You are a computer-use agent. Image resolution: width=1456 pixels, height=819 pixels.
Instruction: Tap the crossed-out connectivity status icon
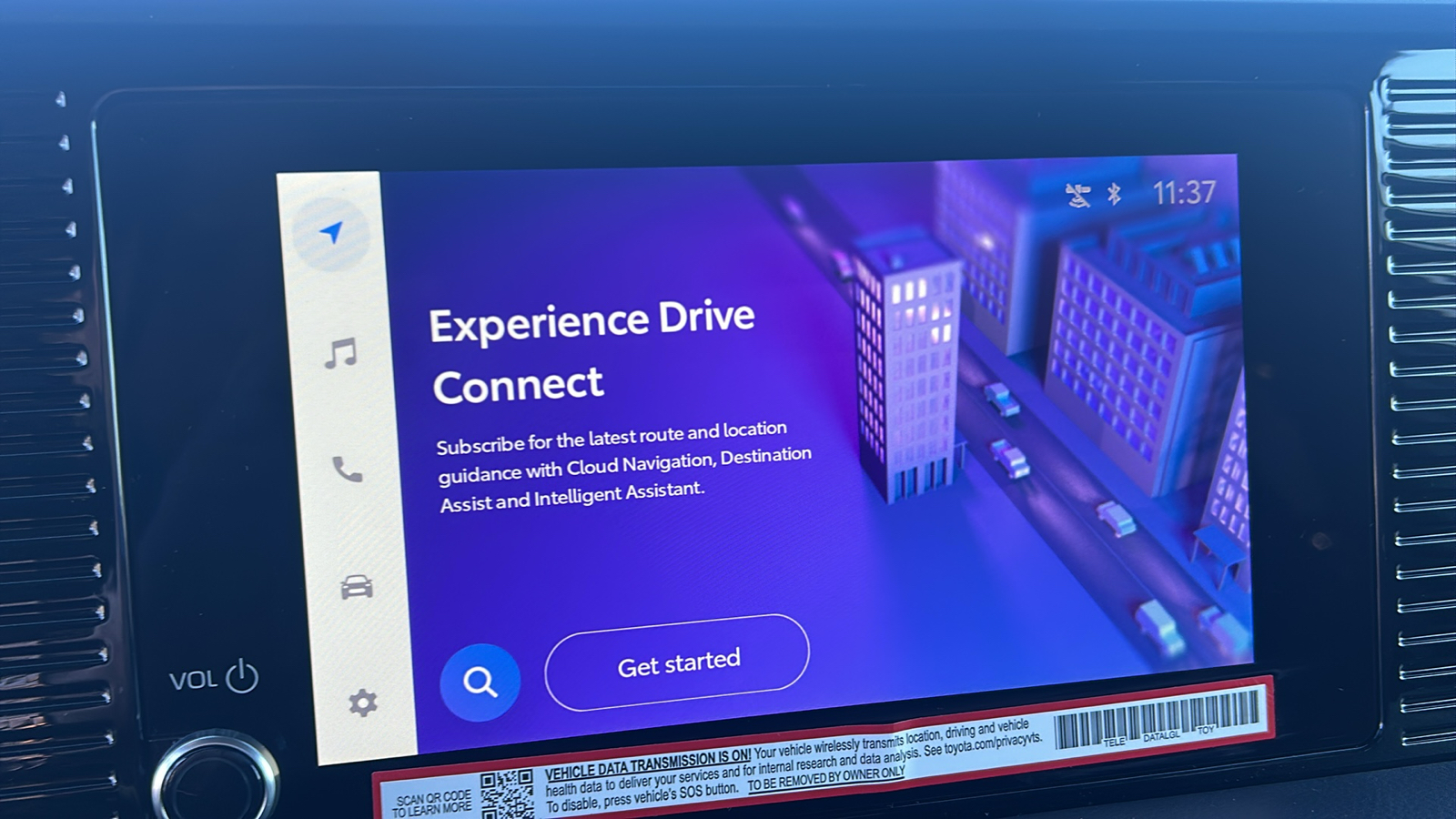coord(1078,195)
